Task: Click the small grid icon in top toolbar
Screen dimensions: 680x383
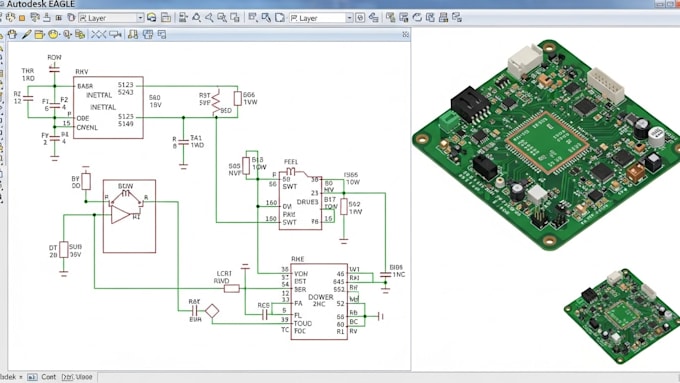Action: [59, 18]
